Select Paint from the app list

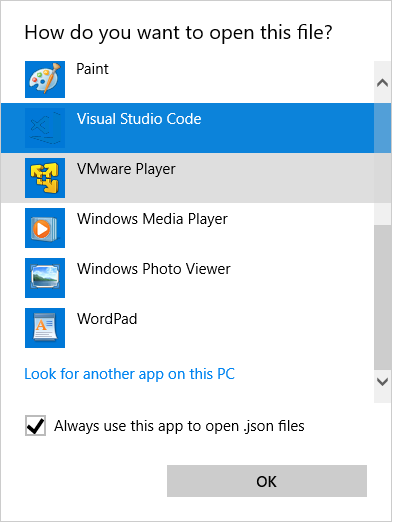92,69
